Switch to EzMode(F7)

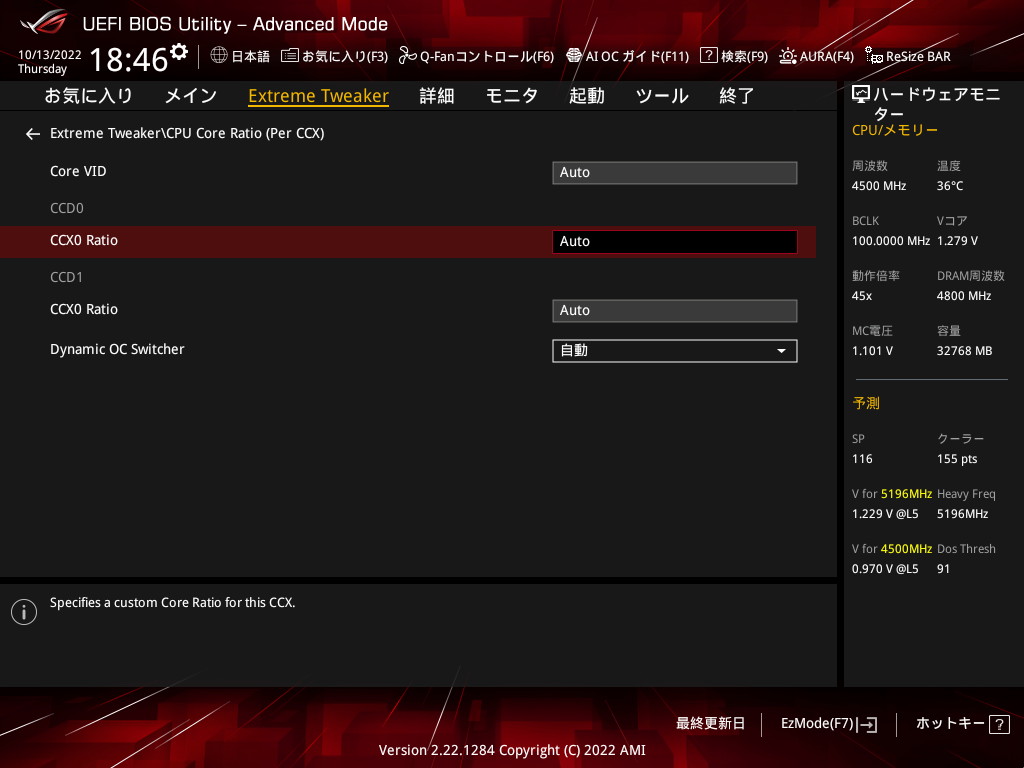pos(829,724)
